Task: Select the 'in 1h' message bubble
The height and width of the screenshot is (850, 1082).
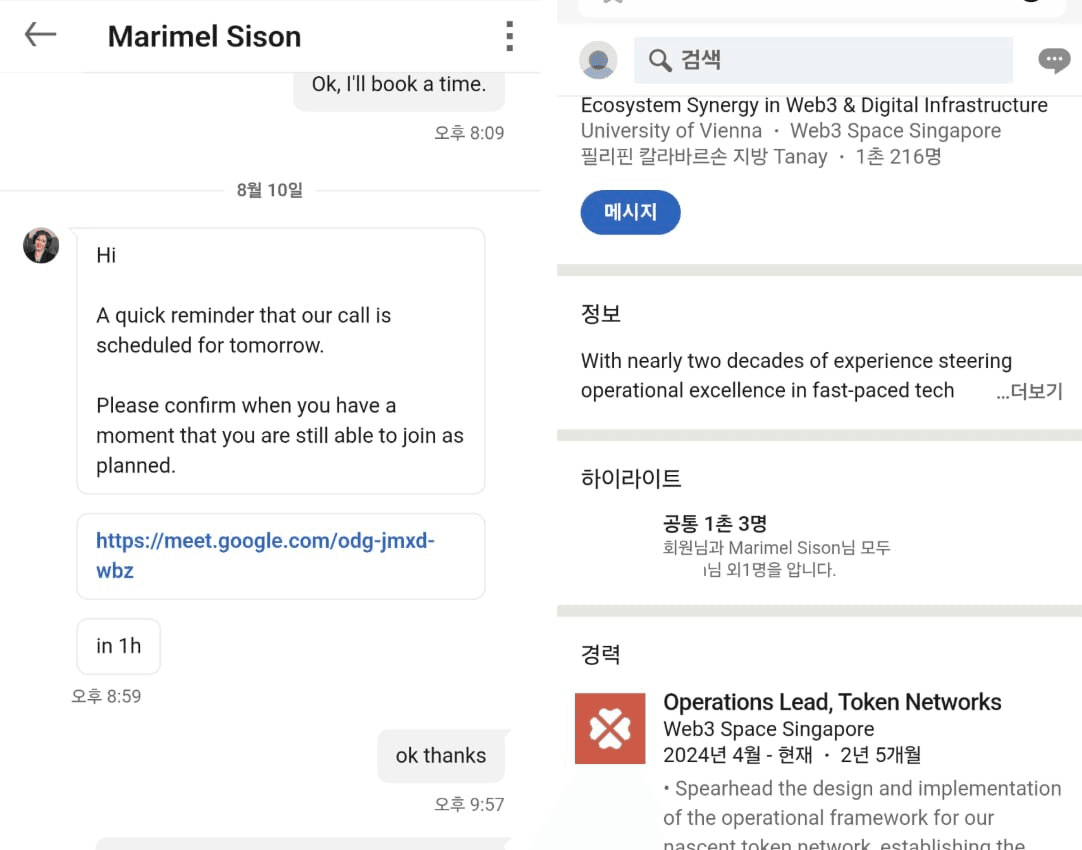Action: [x=119, y=646]
